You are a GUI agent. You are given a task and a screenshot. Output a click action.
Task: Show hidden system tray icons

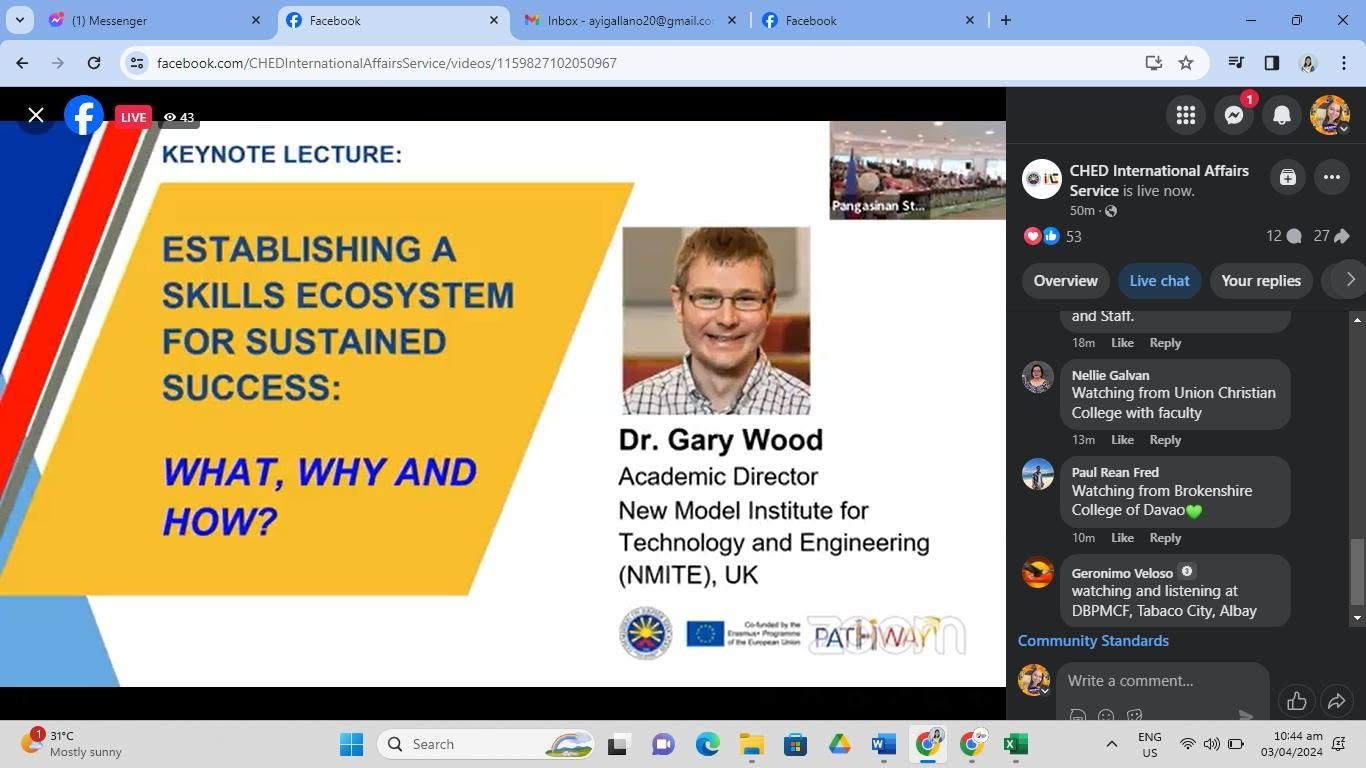tap(1111, 744)
